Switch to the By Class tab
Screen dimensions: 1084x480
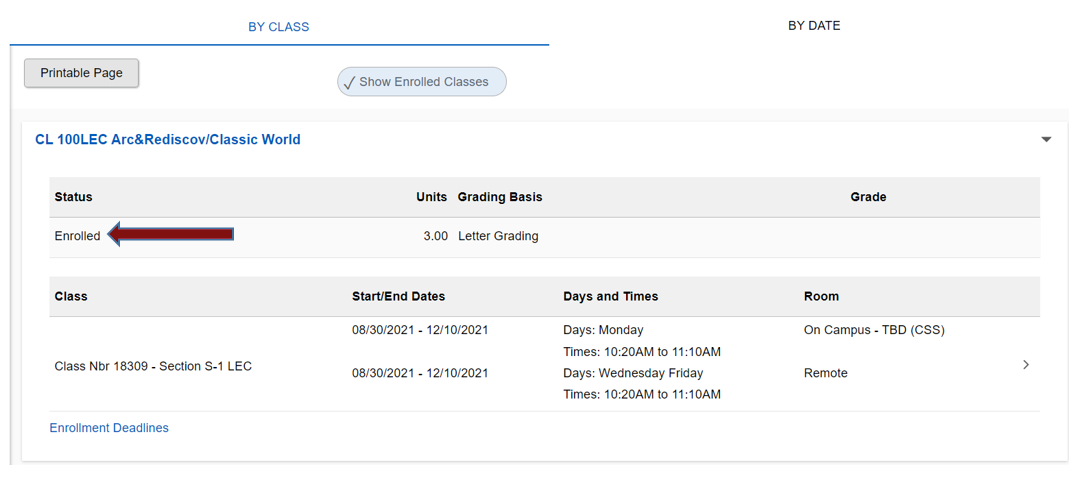coord(278,27)
